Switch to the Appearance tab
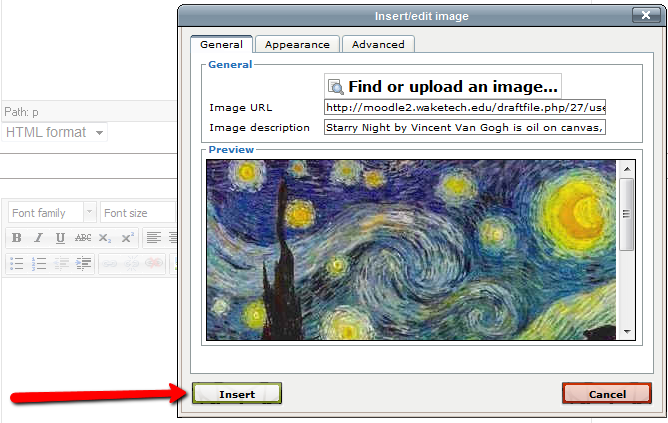The width and height of the screenshot is (668, 423). tap(297, 44)
